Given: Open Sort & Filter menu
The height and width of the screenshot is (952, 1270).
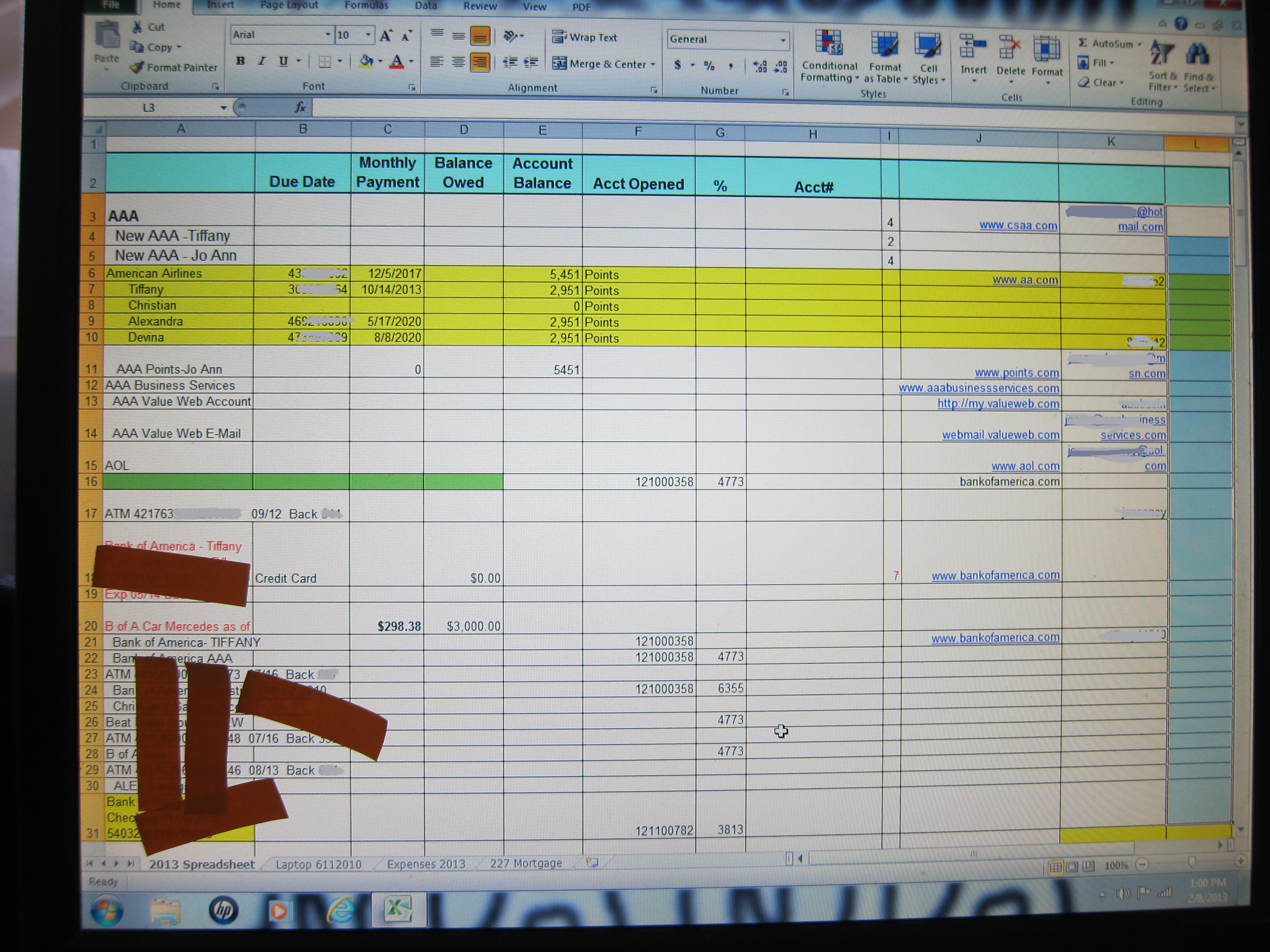Looking at the screenshot, I should (x=1163, y=66).
